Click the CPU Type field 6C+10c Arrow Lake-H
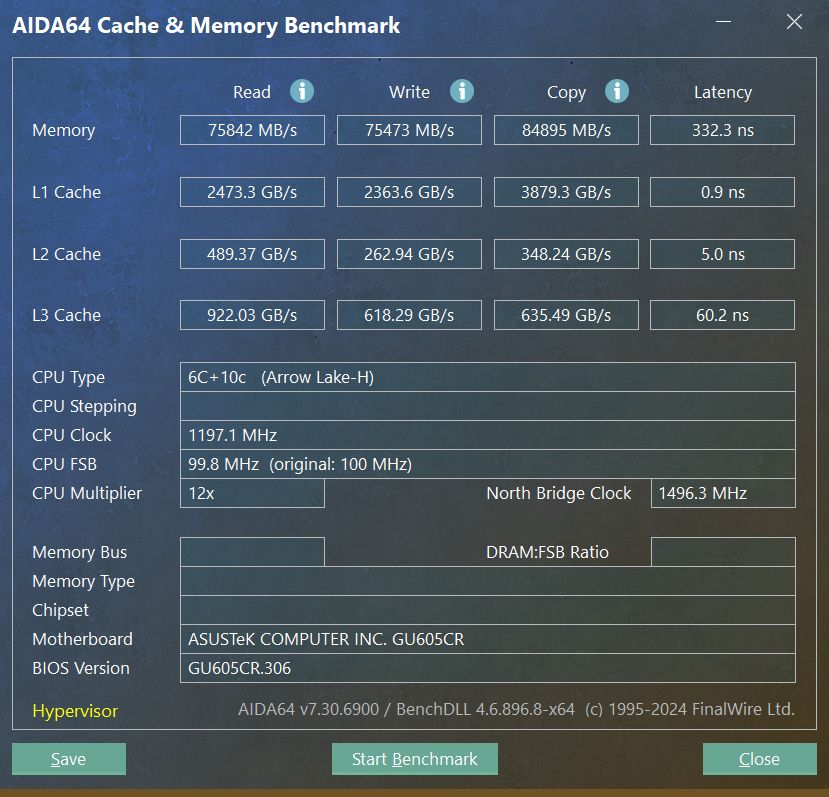Image resolution: width=829 pixels, height=797 pixels. 487,377
